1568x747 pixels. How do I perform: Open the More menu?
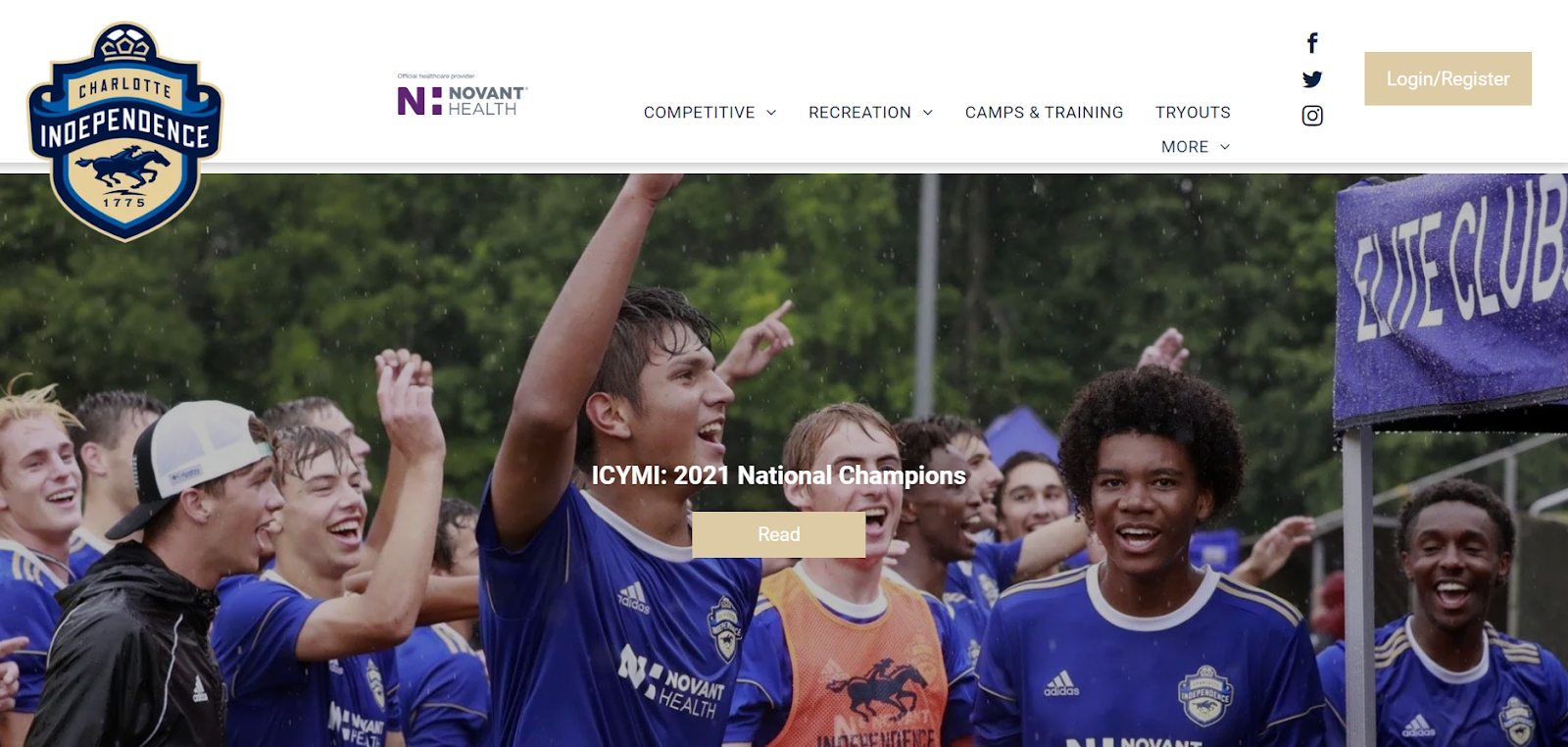pyautogui.click(x=1185, y=147)
